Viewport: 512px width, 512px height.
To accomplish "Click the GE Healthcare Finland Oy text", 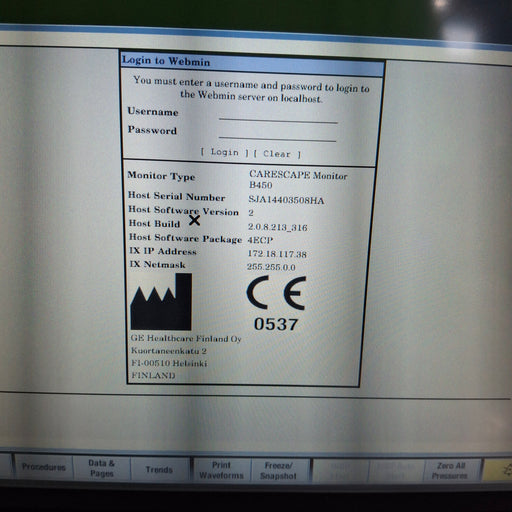I will tap(186, 338).
